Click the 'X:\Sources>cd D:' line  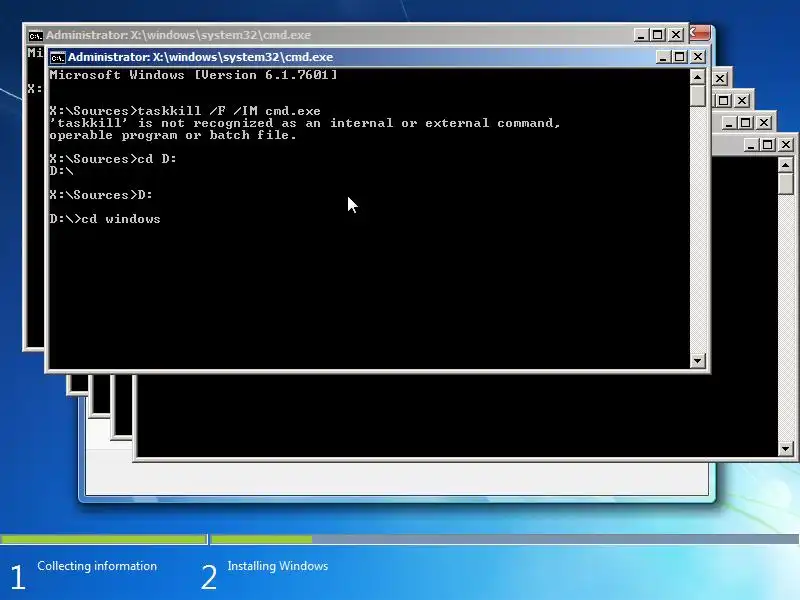113,159
